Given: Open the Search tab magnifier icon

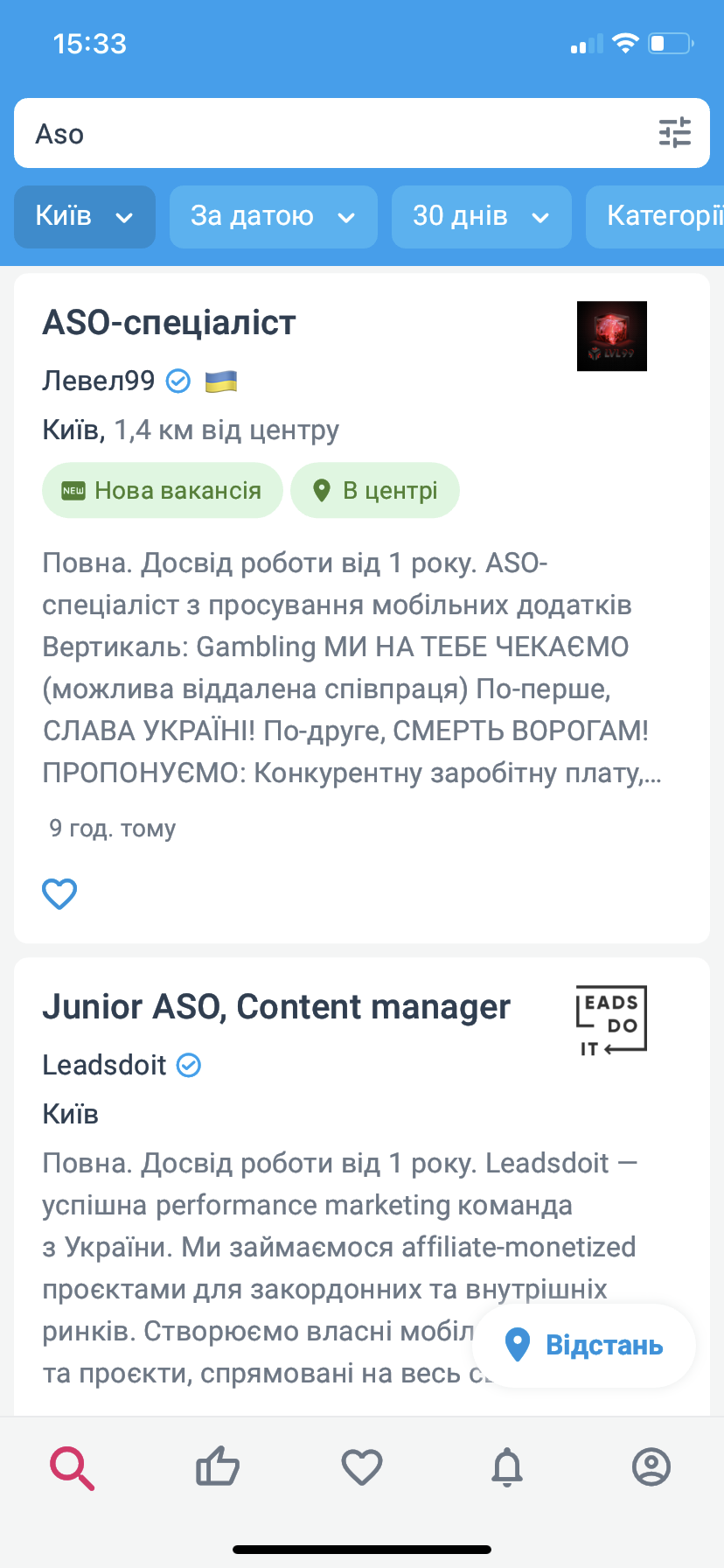Looking at the screenshot, I should 73,1467.
